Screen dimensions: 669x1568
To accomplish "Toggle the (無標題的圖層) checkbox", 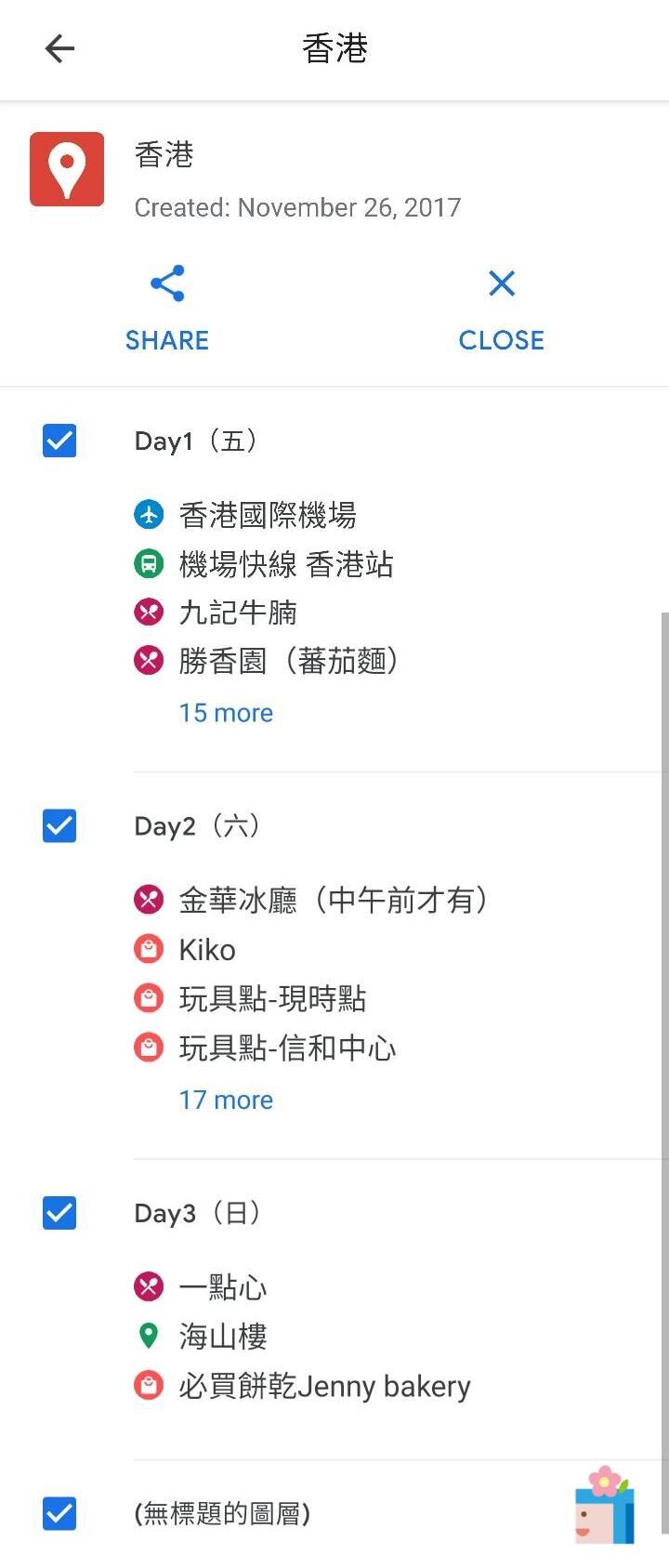I will coord(59,1513).
